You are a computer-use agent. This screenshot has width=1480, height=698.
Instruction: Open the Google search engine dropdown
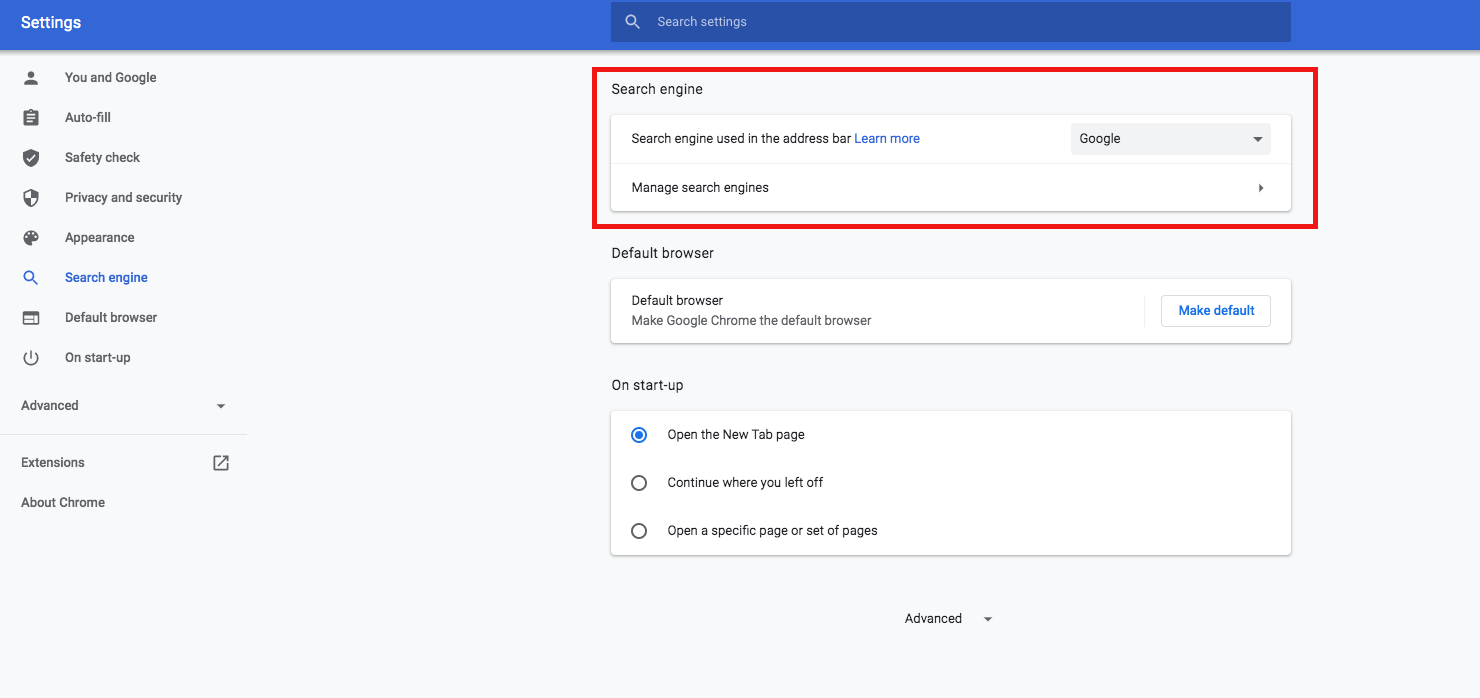(1170, 139)
